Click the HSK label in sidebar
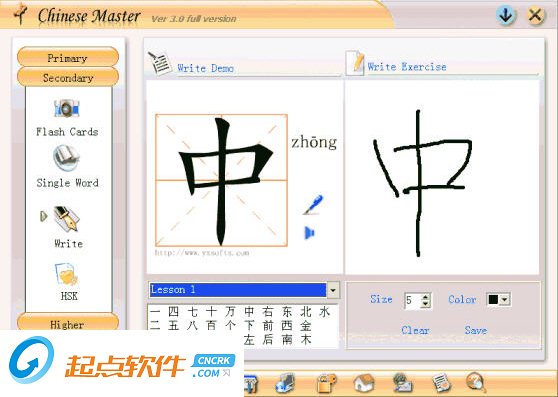 click(69, 296)
